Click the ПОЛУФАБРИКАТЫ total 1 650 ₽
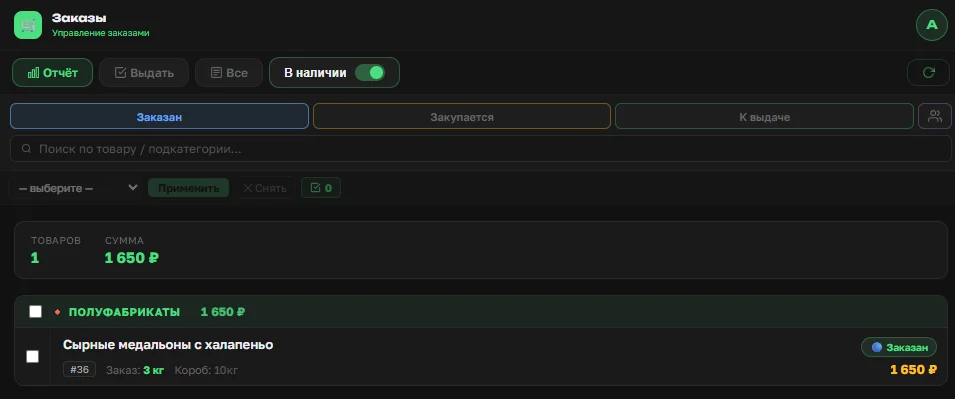Image resolution: width=955 pixels, height=399 pixels. (x=223, y=312)
